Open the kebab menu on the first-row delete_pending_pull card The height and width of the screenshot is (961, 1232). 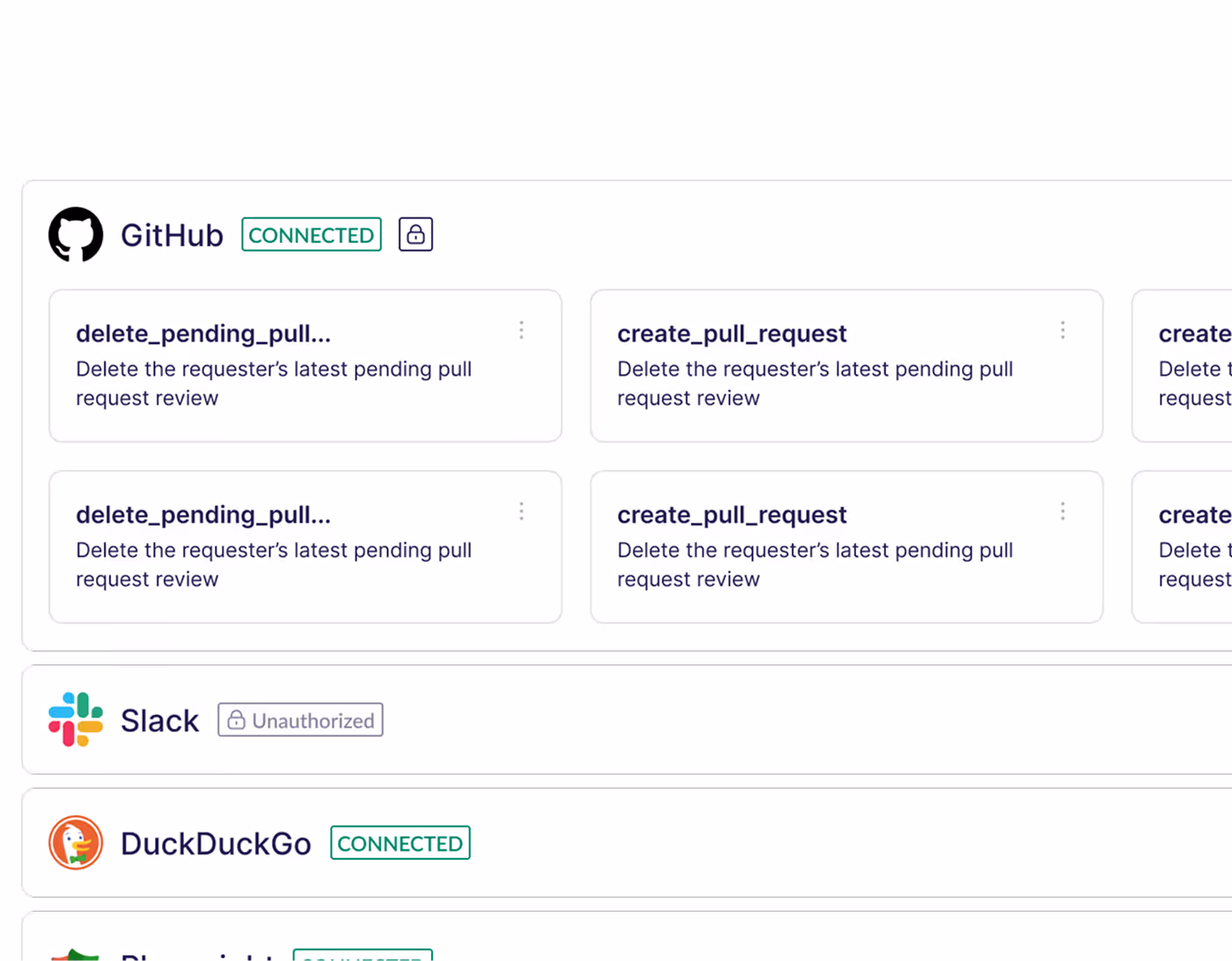(522, 330)
